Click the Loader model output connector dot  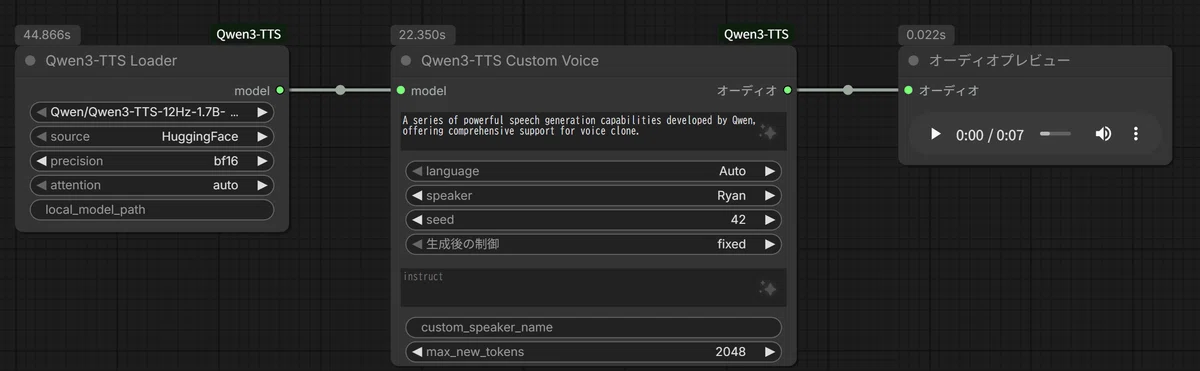click(x=280, y=90)
